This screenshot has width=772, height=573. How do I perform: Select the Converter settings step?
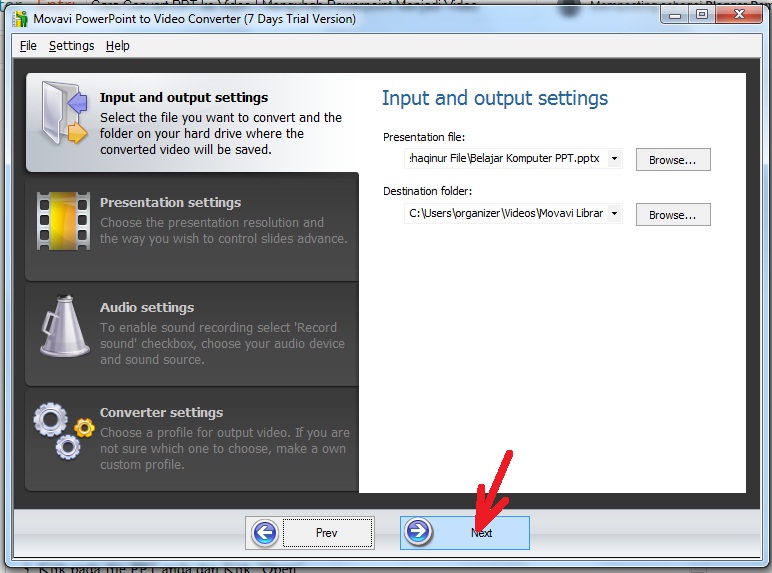[192, 439]
